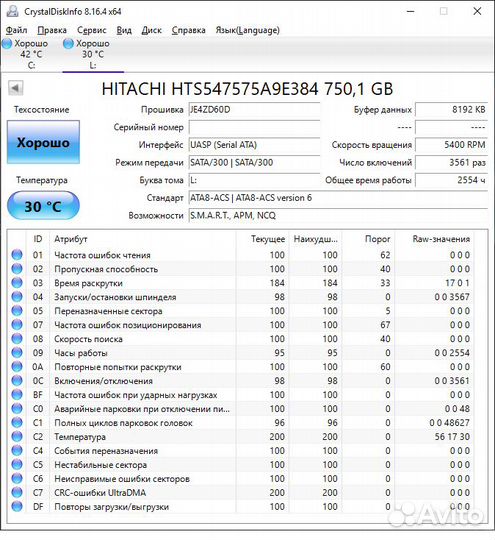The height and width of the screenshot is (540, 495).
Task: Click the Скорость вращения value 5400 RPM
Action: (x=451, y=145)
